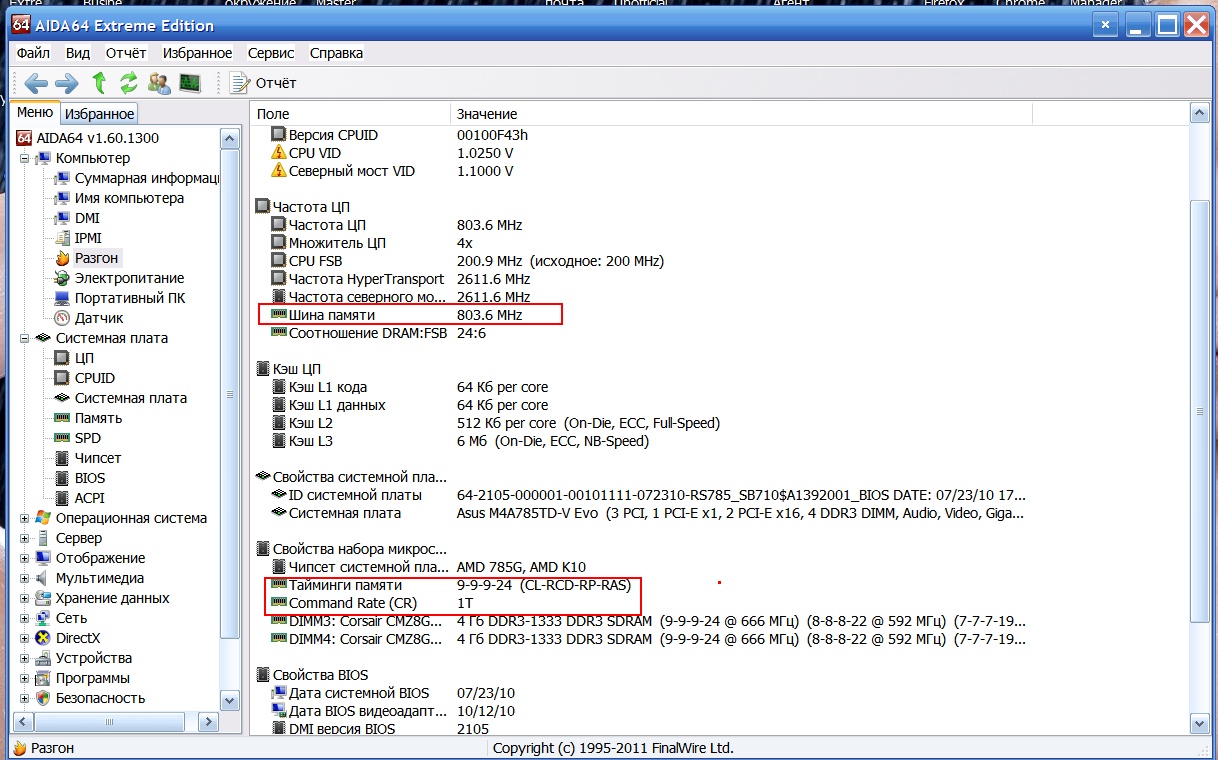The width and height of the screenshot is (1218, 760).
Task: Click the Back arrow toolbar icon
Action: pyautogui.click(x=36, y=83)
